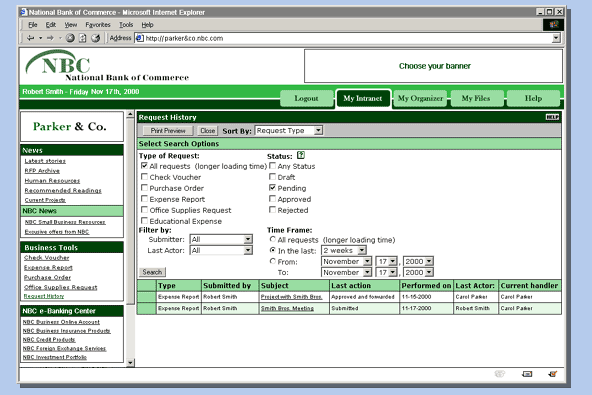Click rightmost status bar icon
This screenshot has width=592, height=395.
[x=552, y=374]
